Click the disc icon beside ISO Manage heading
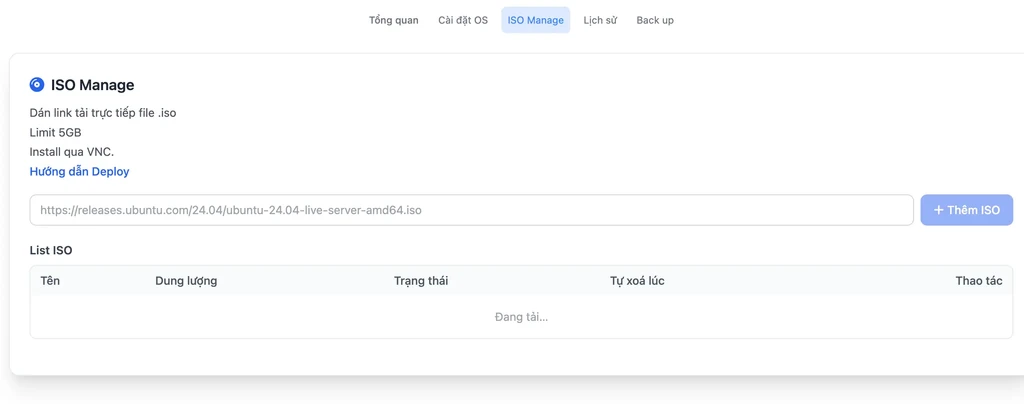 tap(37, 85)
